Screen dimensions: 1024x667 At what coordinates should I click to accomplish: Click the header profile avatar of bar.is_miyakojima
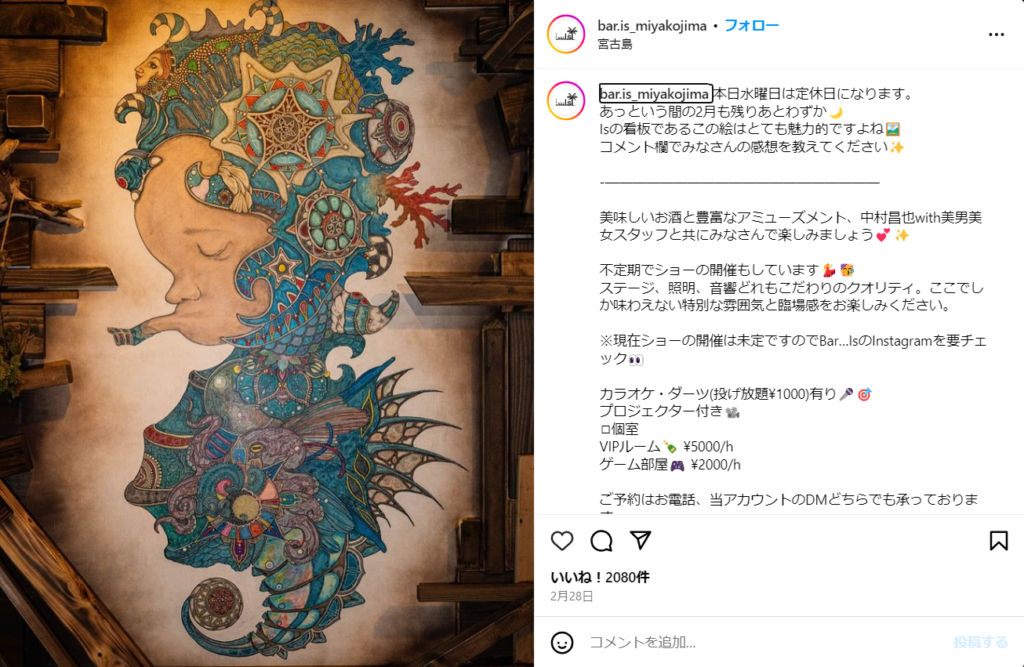pos(566,34)
